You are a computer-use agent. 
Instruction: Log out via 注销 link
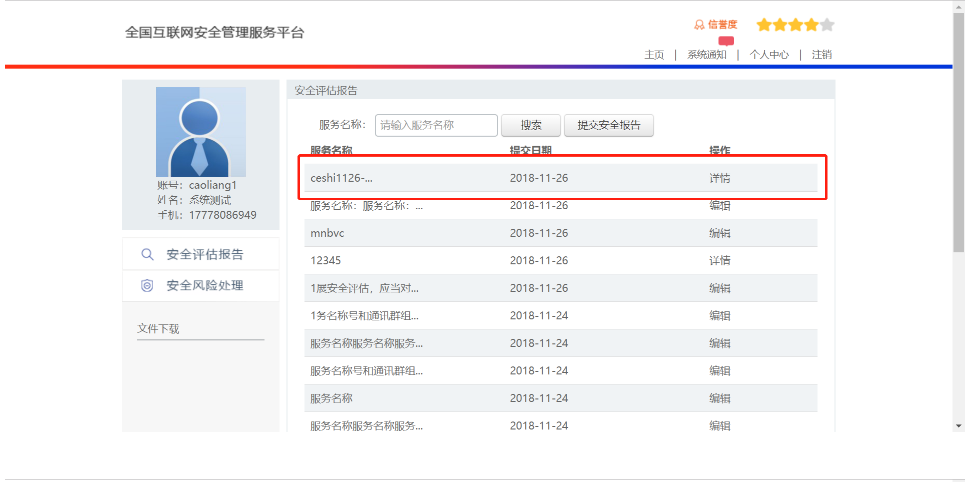pos(822,54)
